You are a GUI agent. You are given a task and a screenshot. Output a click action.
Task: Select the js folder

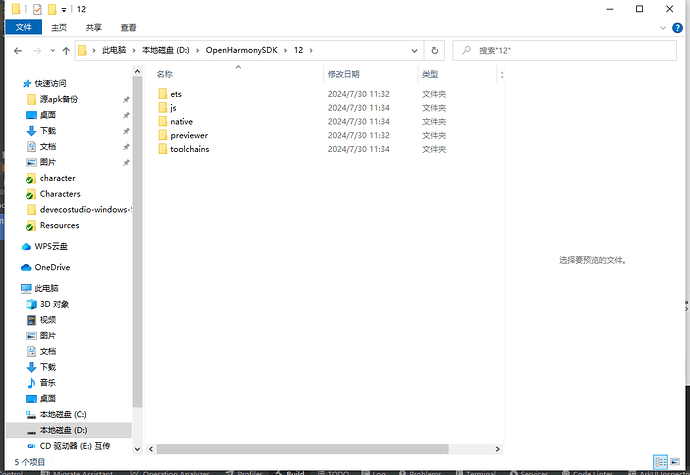[x=173, y=107]
